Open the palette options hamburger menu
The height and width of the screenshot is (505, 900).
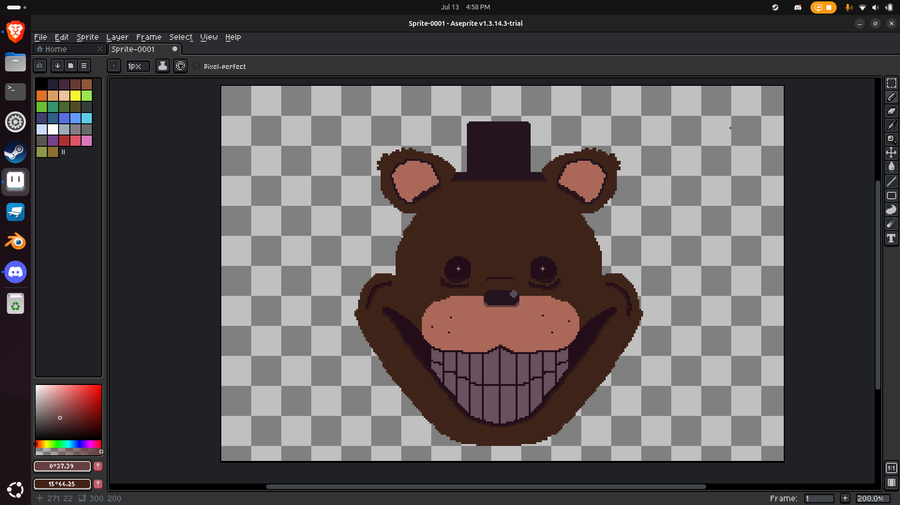pyautogui.click(x=84, y=66)
